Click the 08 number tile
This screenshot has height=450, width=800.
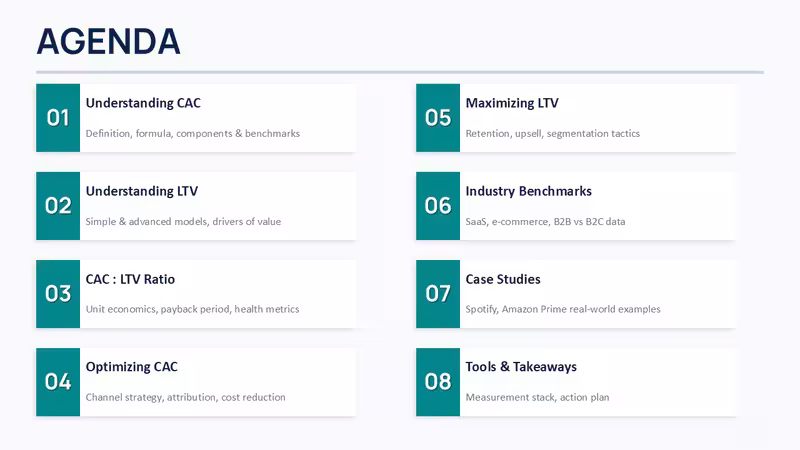[x=438, y=382]
